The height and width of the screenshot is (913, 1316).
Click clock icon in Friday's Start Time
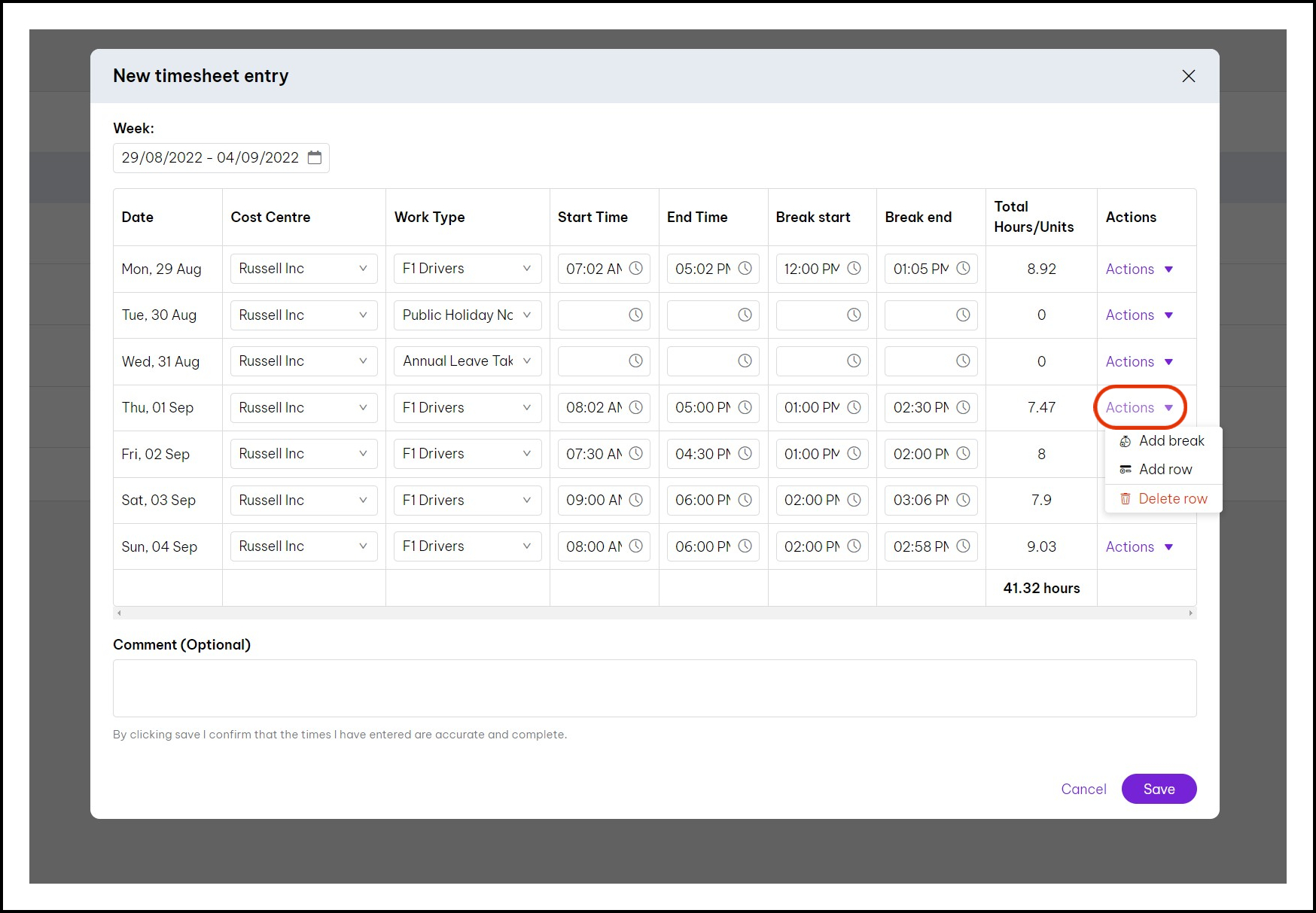[636, 454]
